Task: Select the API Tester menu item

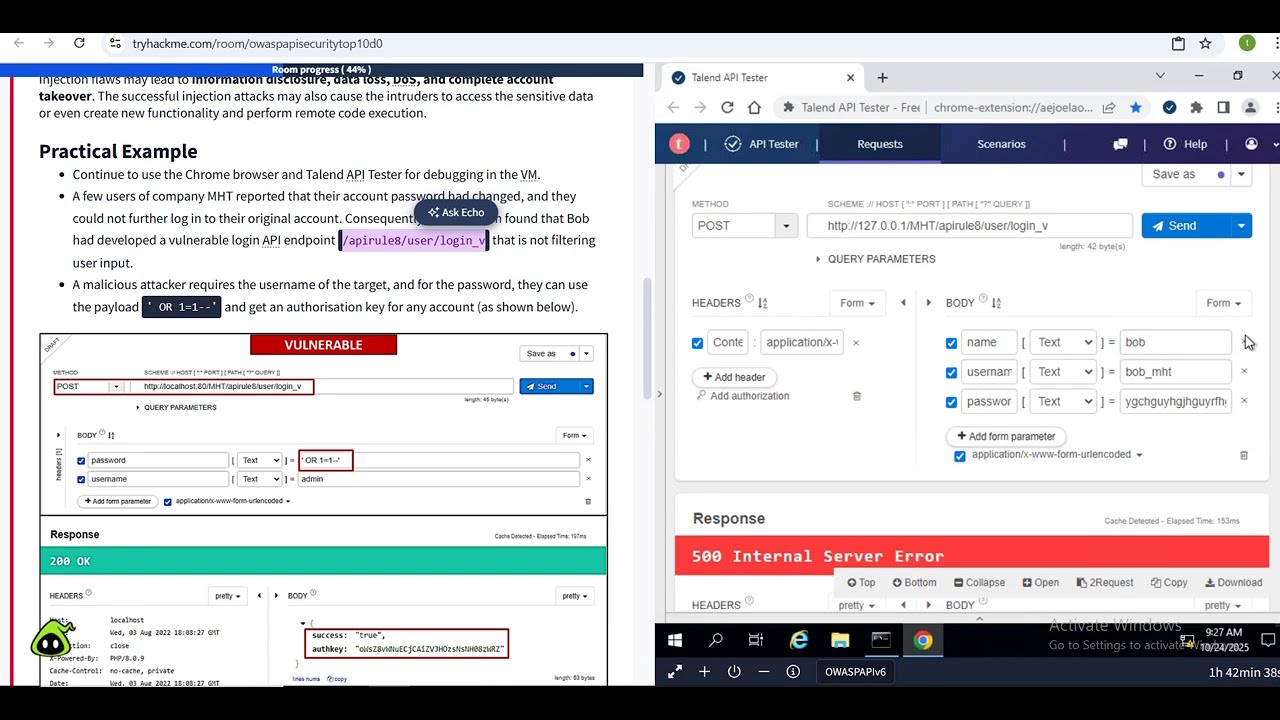Action: click(762, 144)
